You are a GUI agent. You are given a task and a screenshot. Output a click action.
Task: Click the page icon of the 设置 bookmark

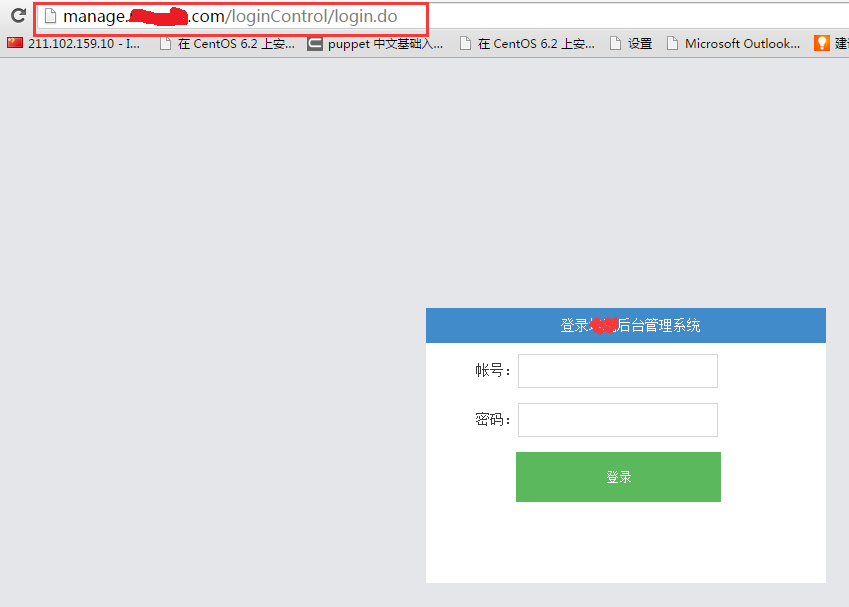(617, 43)
